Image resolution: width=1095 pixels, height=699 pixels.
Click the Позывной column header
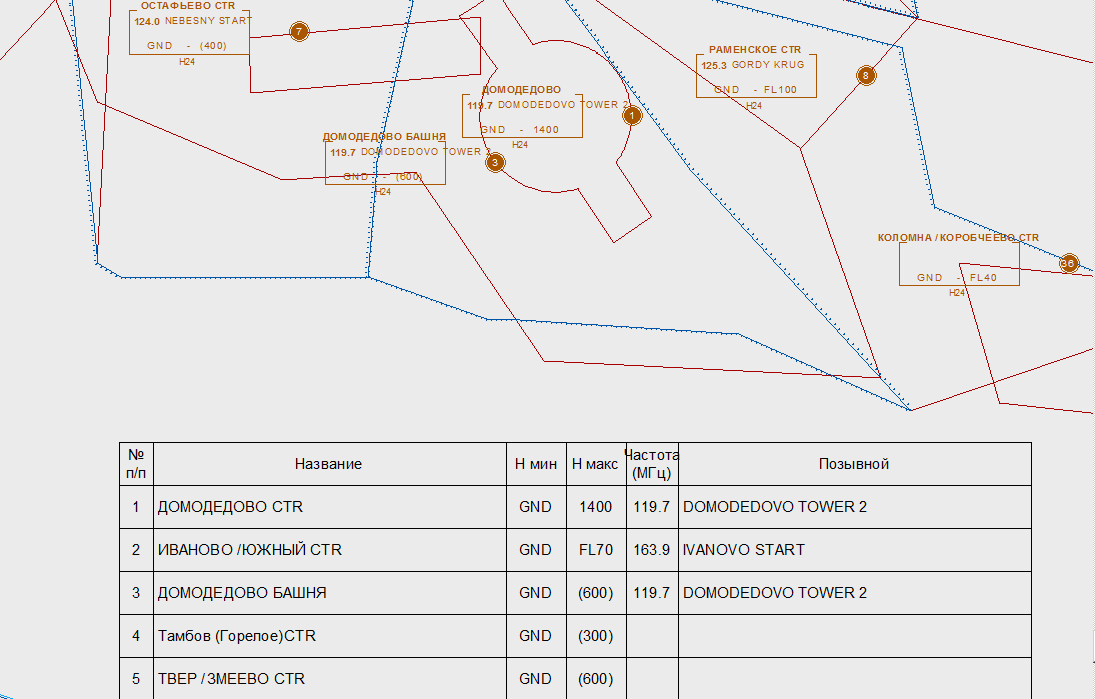pyautogui.click(x=854, y=464)
